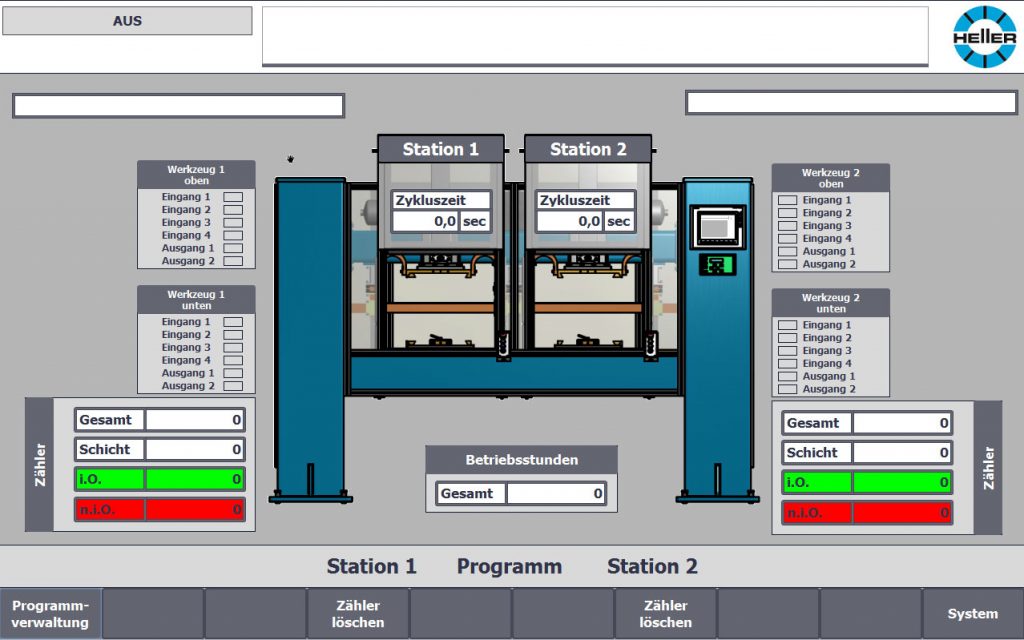
Task: Toggle Werkzeug 1 oben Eingang 1 indicator
Action: (x=233, y=198)
